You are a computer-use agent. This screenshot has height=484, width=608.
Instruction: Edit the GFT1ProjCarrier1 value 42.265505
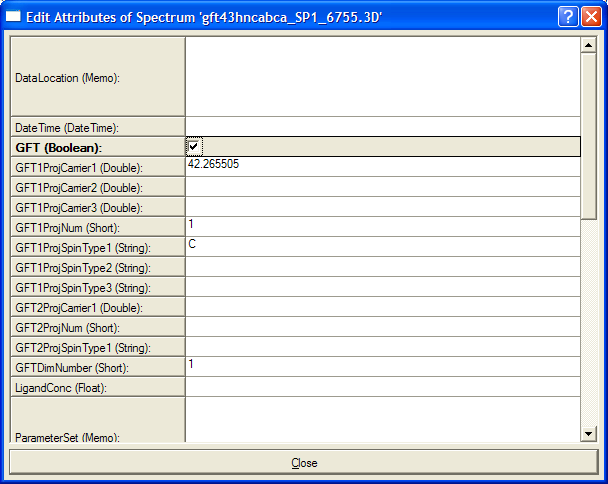click(x=382, y=167)
